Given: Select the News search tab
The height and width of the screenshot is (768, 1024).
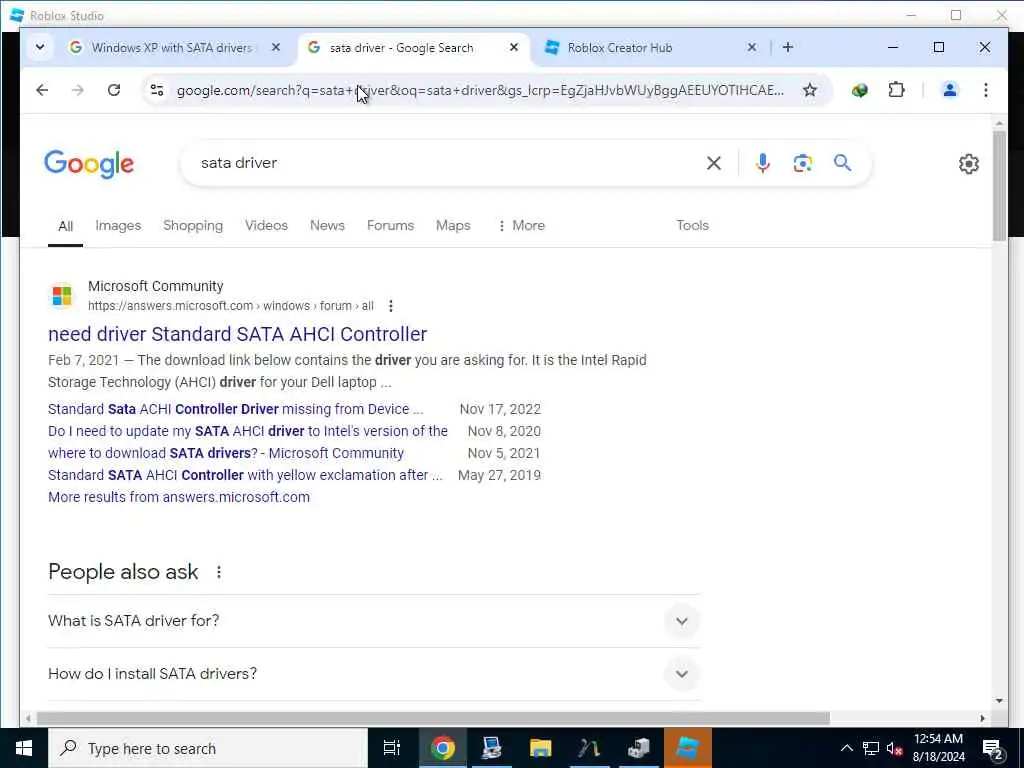Looking at the screenshot, I should tap(327, 225).
